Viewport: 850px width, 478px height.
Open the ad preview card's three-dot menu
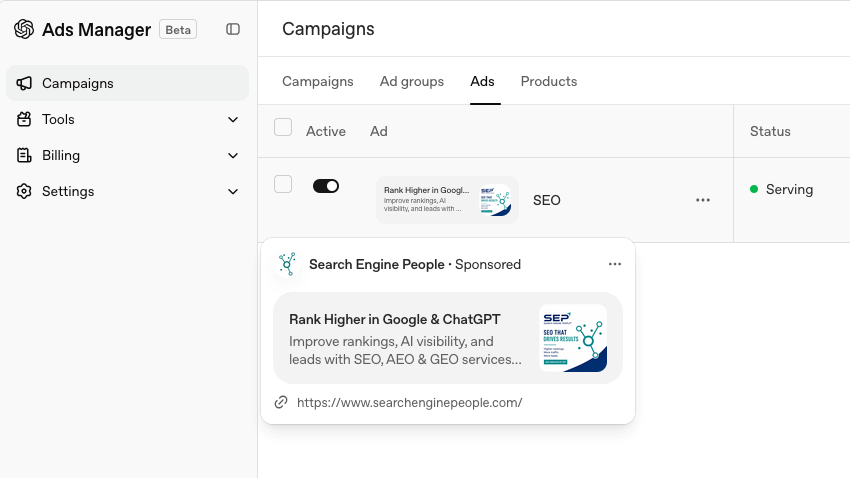(615, 264)
